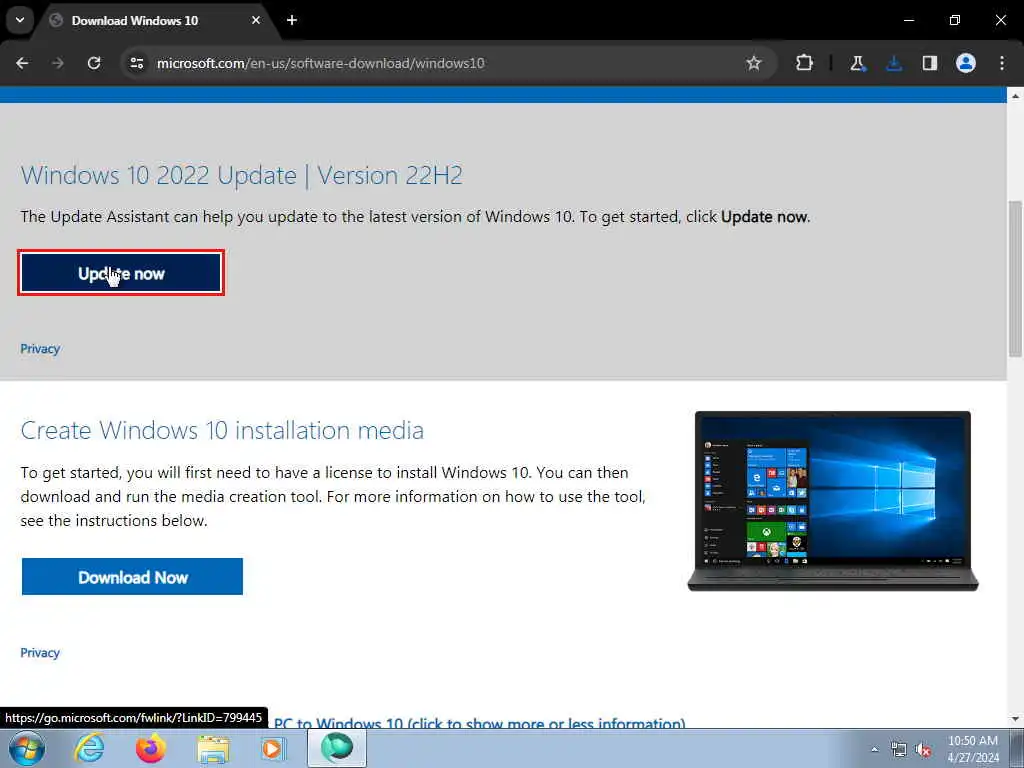
Task: Open the Extensions puzzle icon
Action: [x=805, y=63]
